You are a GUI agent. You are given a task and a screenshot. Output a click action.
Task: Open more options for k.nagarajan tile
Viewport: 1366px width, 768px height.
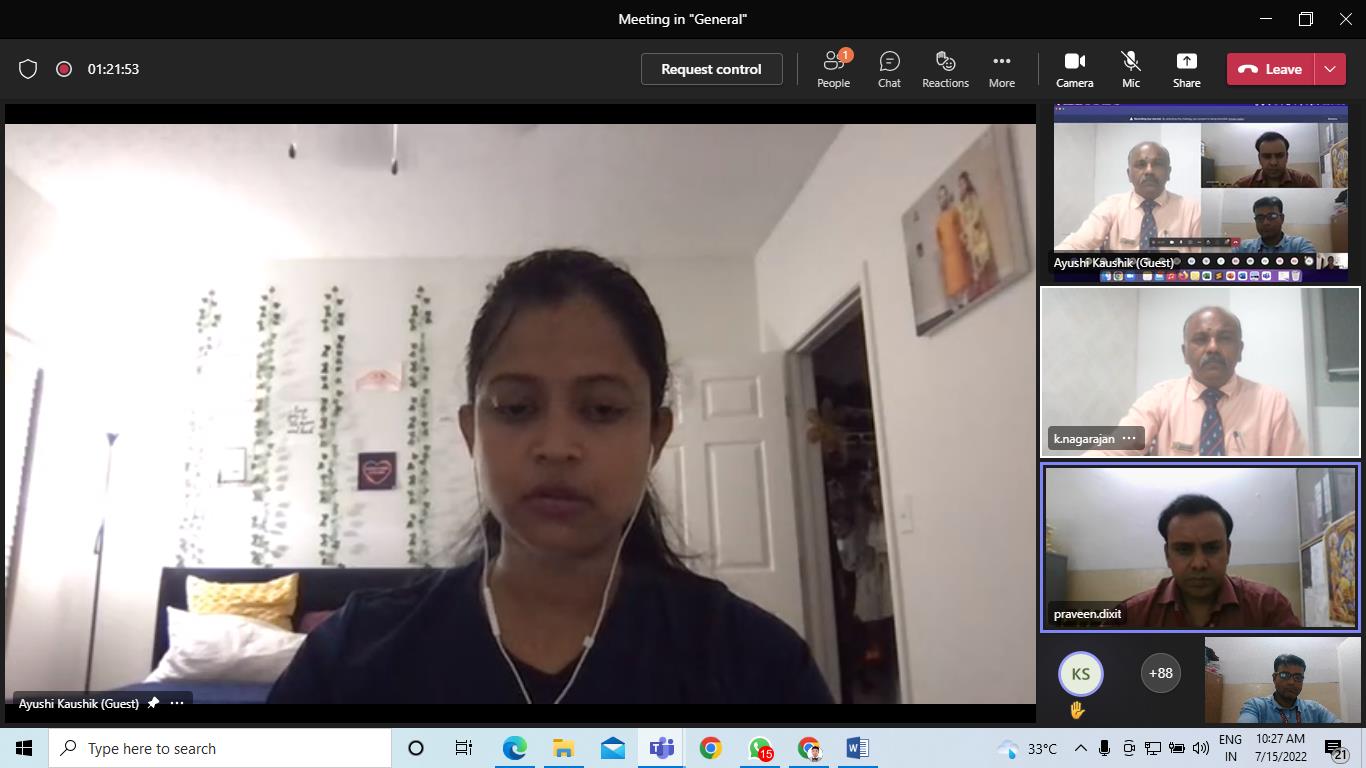tap(1129, 438)
